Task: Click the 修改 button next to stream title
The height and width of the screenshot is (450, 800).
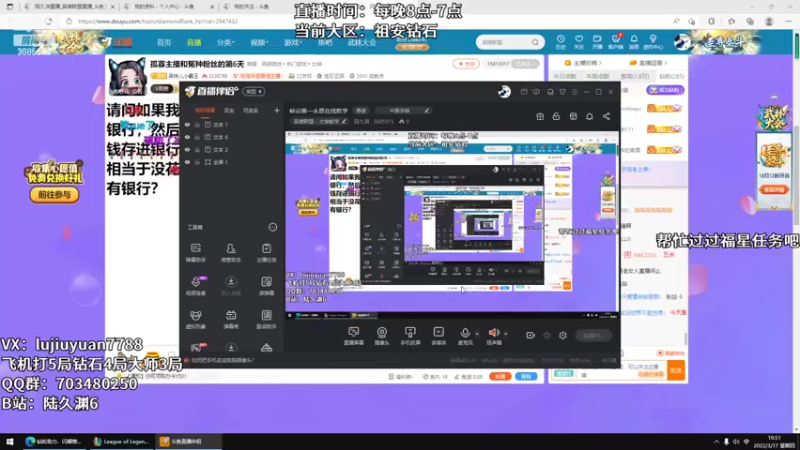Action: (x=361, y=110)
